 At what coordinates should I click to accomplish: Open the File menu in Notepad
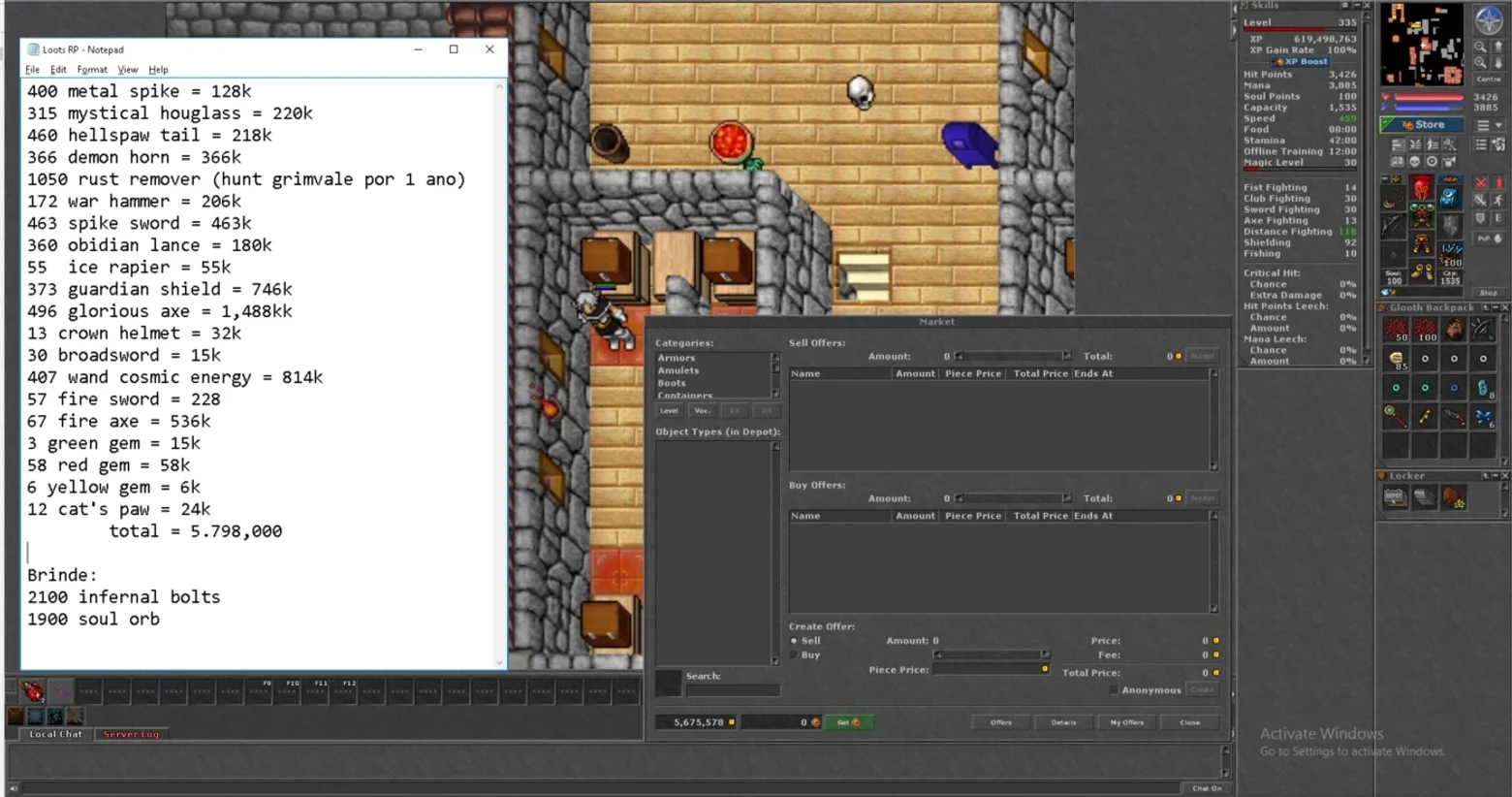(32, 70)
